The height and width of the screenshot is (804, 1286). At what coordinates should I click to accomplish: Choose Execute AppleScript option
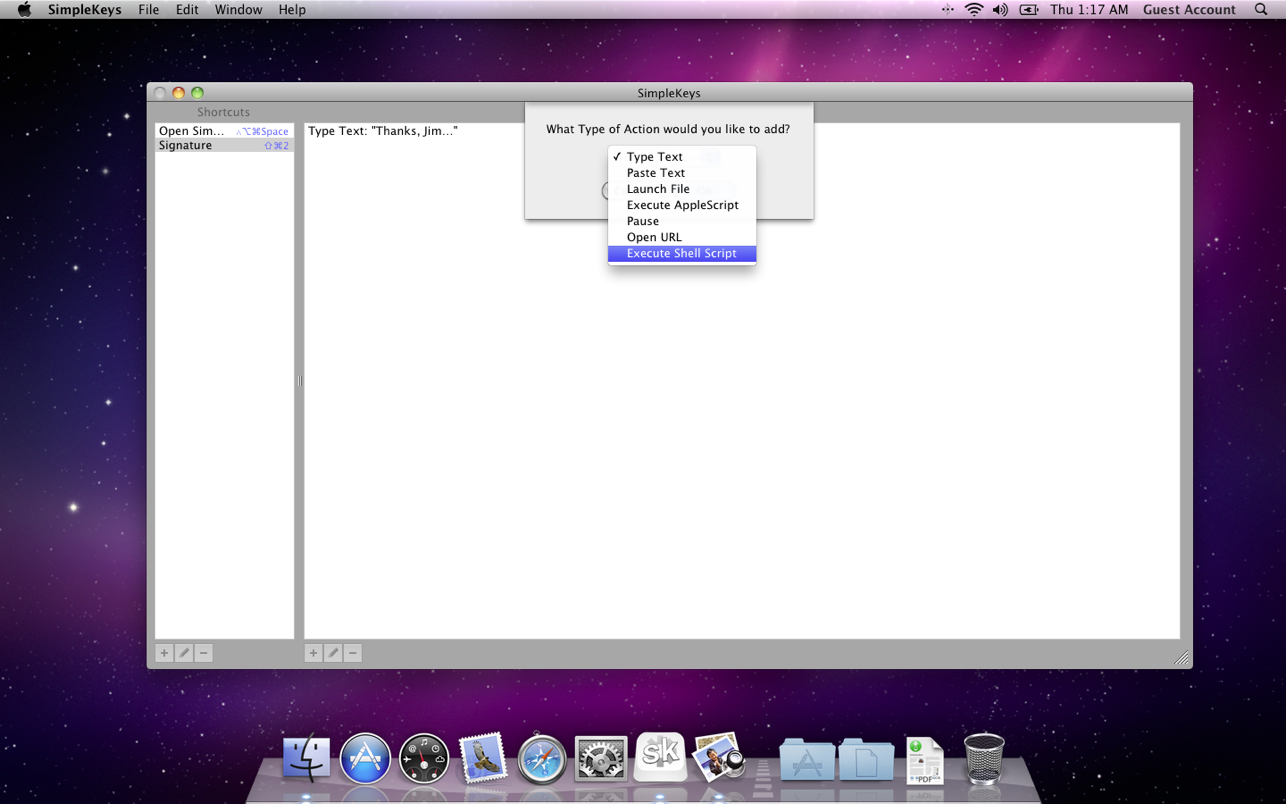(682, 205)
